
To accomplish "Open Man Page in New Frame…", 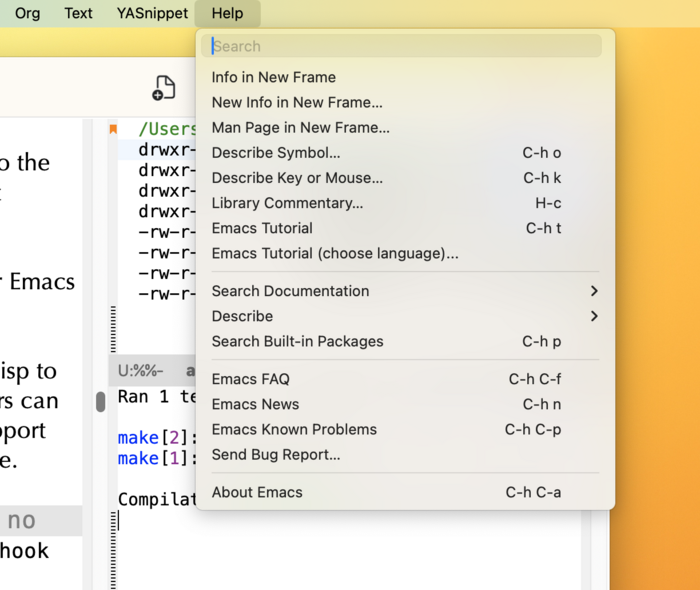I will 405,128.
